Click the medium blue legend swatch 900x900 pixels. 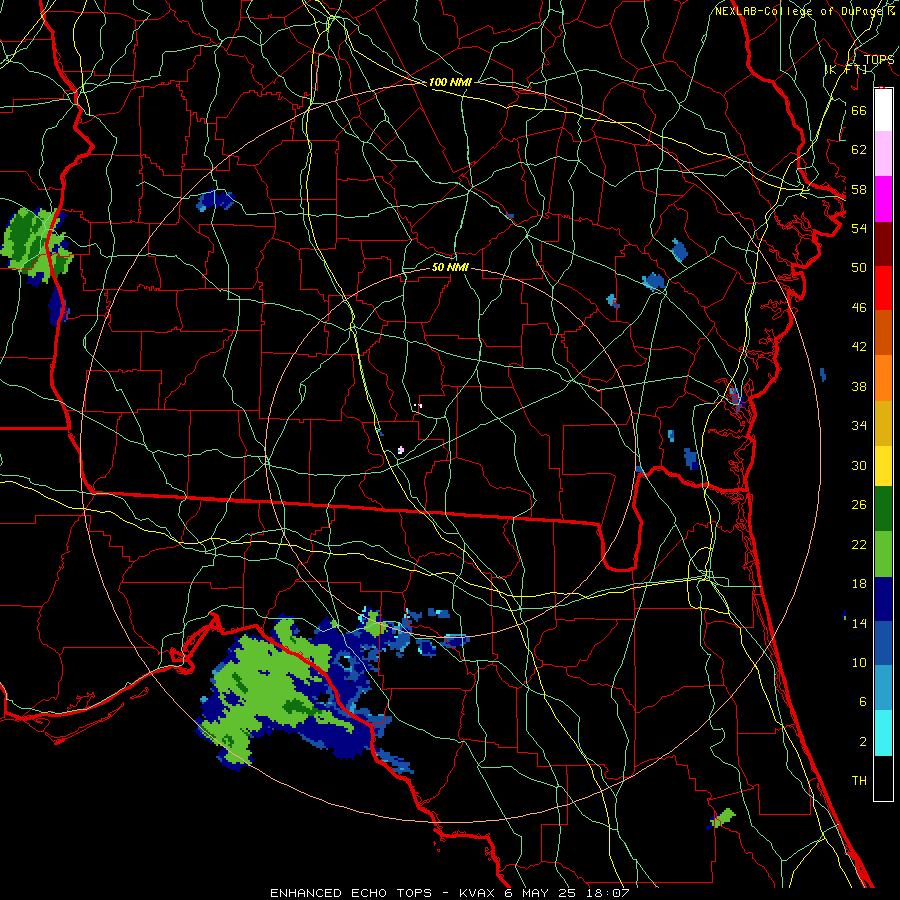tap(883, 644)
